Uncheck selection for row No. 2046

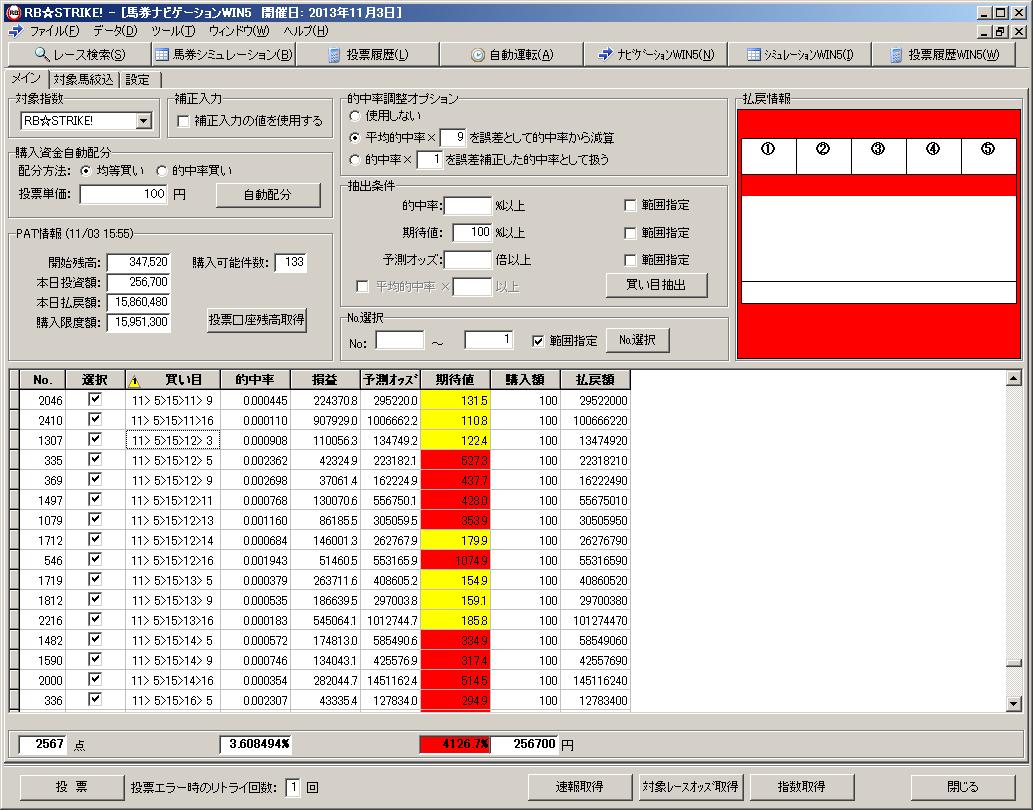click(95, 399)
